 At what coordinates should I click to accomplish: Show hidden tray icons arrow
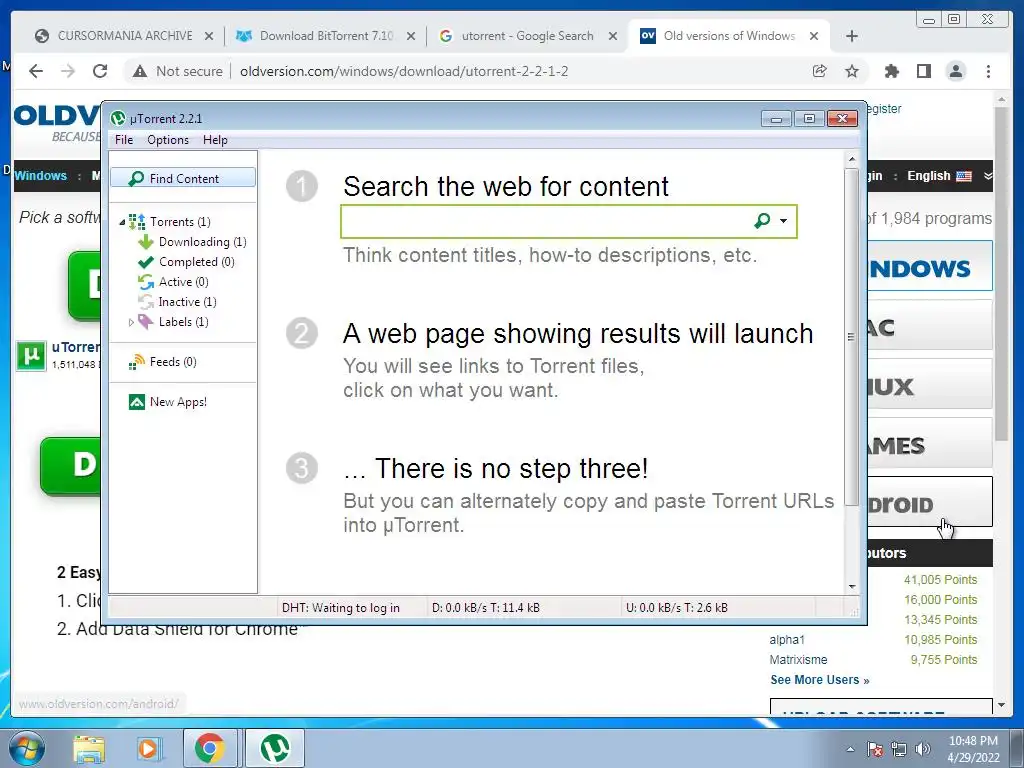tap(850, 749)
